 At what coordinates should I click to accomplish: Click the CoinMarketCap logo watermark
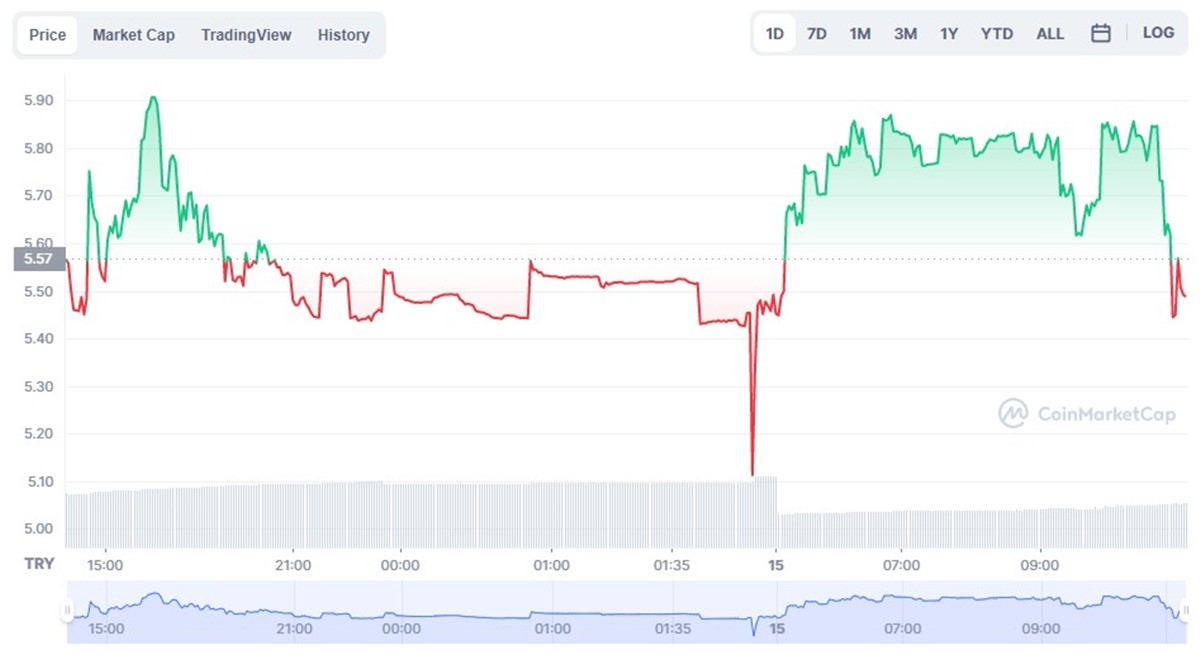click(x=1087, y=413)
